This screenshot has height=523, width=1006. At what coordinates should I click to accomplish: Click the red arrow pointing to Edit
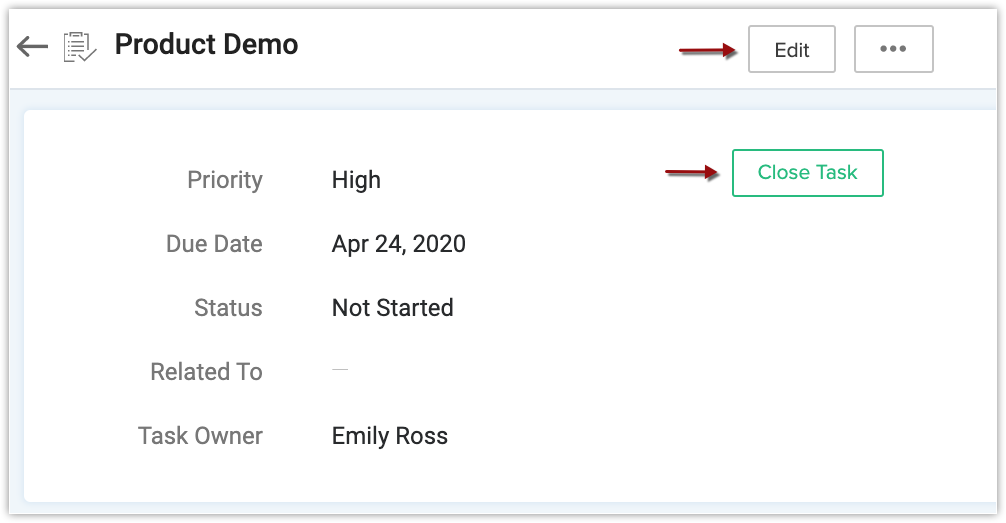tap(708, 50)
